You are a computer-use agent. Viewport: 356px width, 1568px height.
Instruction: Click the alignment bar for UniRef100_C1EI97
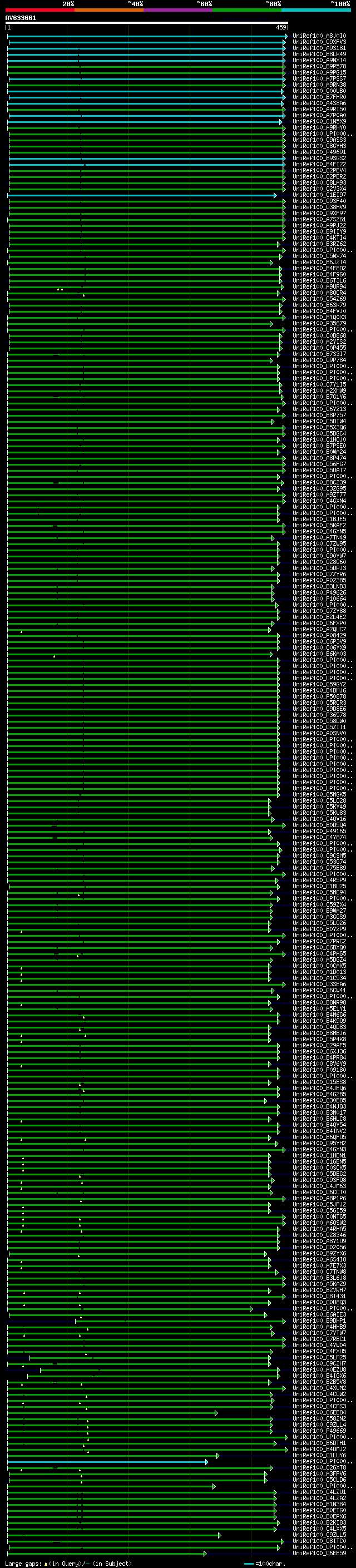coord(142,195)
